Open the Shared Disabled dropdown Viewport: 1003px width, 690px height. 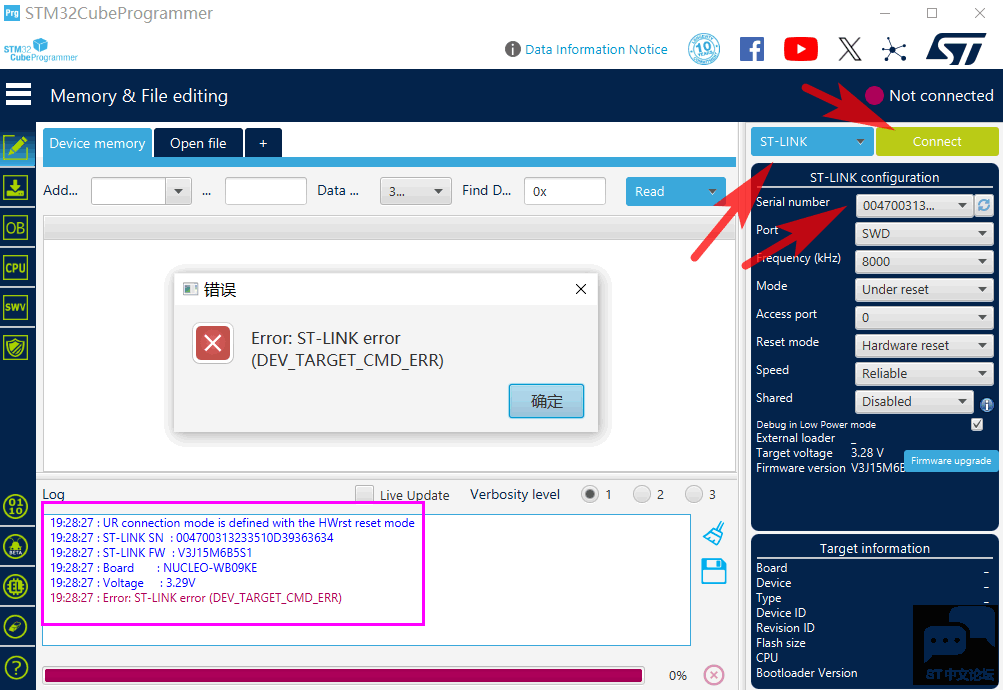click(x=913, y=402)
